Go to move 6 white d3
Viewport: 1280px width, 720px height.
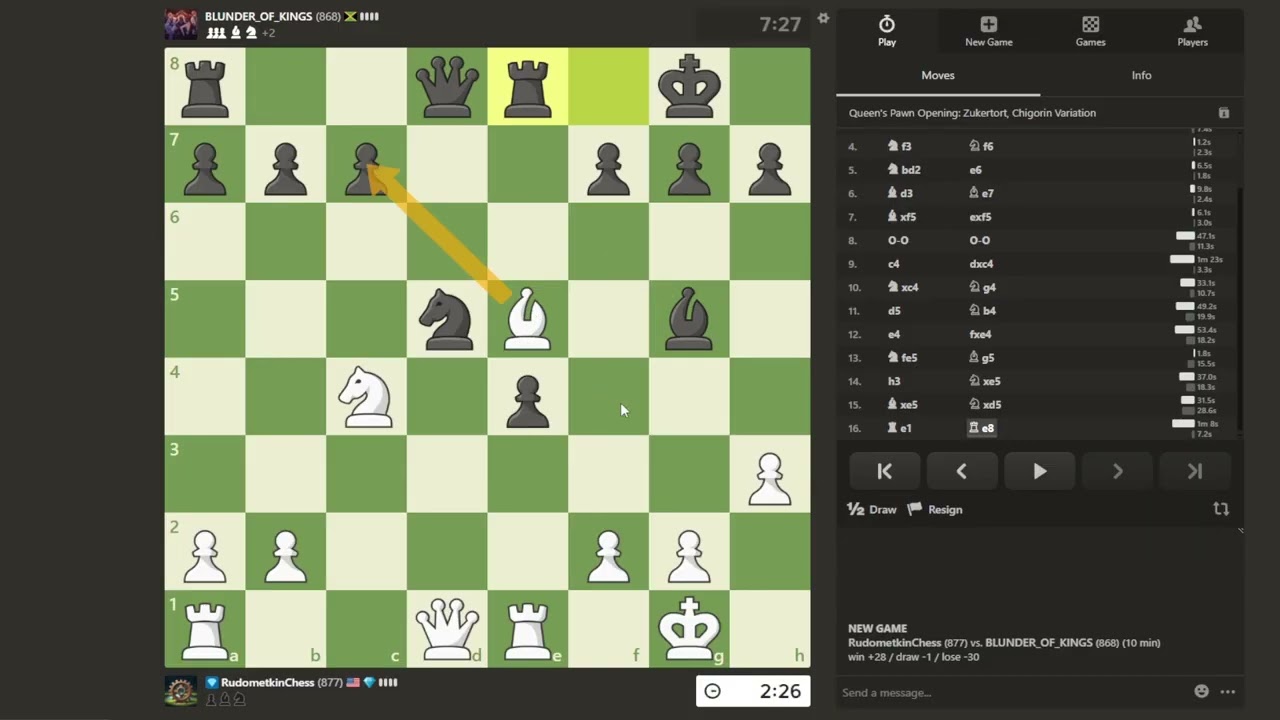point(900,193)
